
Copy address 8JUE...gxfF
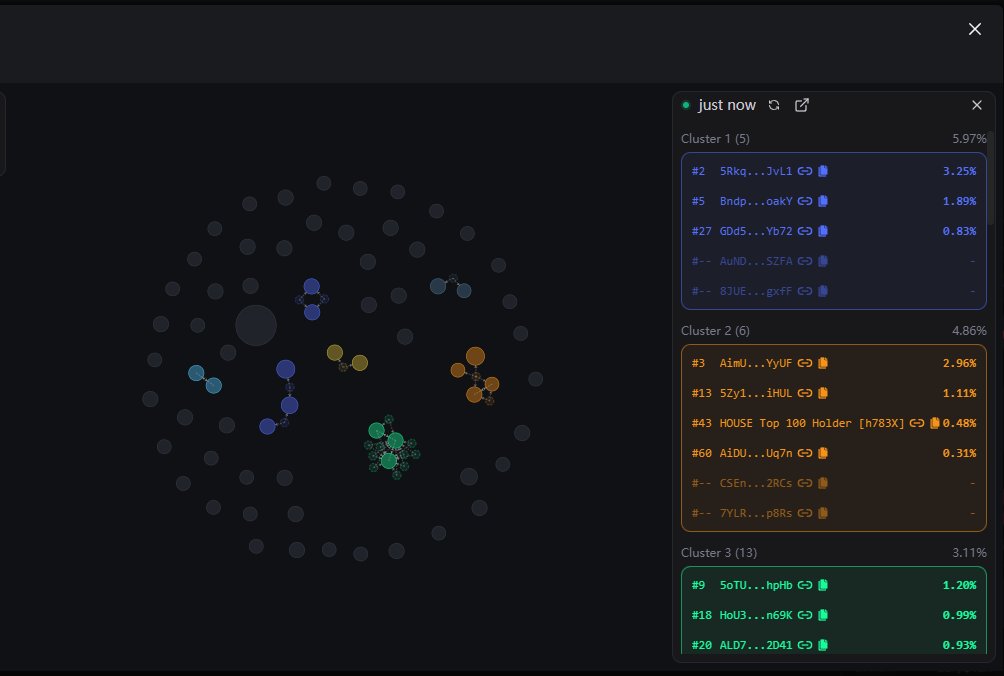tap(823, 291)
